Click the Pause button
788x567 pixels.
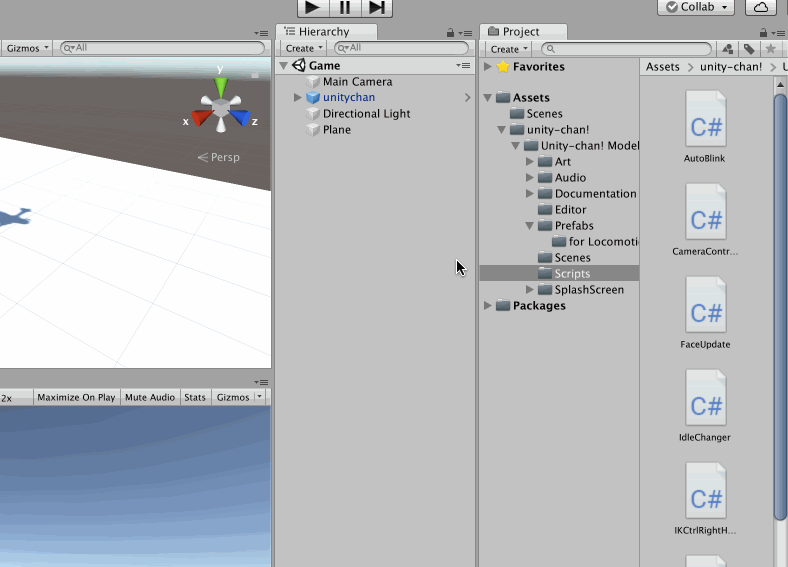pyautogui.click(x=344, y=8)
